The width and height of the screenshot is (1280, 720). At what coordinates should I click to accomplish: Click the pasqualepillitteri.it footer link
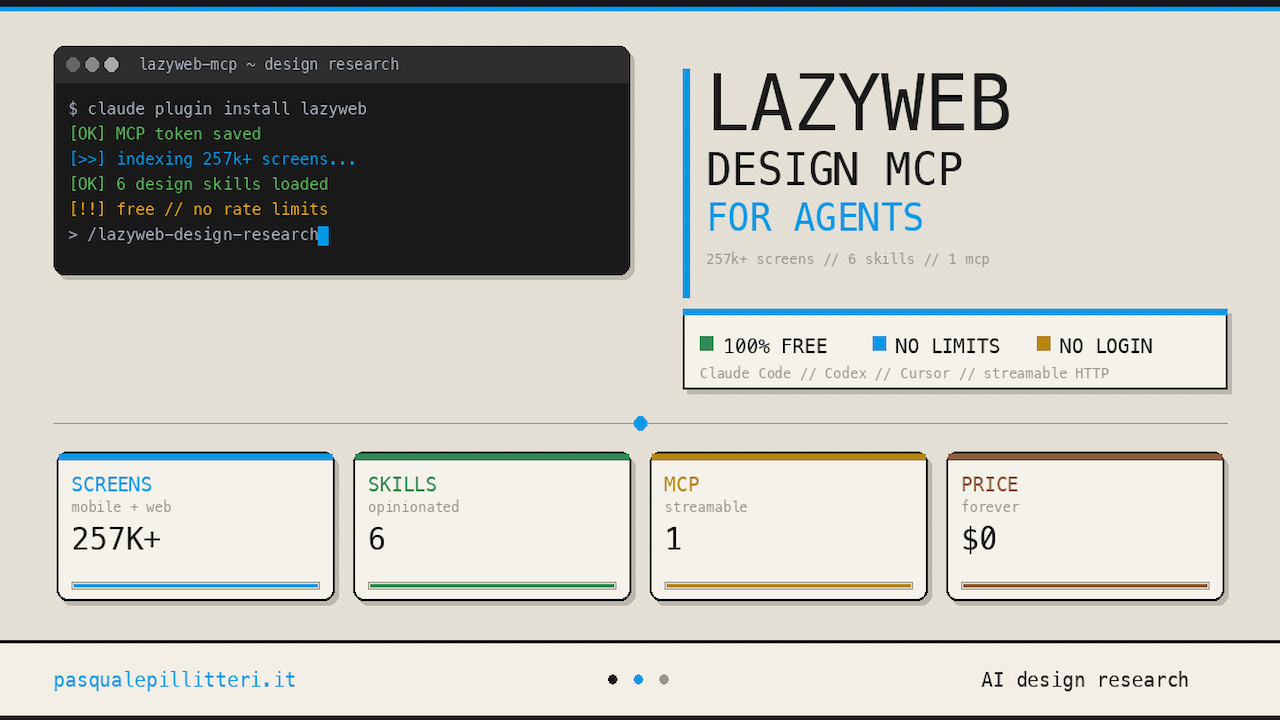coord(175,680)
